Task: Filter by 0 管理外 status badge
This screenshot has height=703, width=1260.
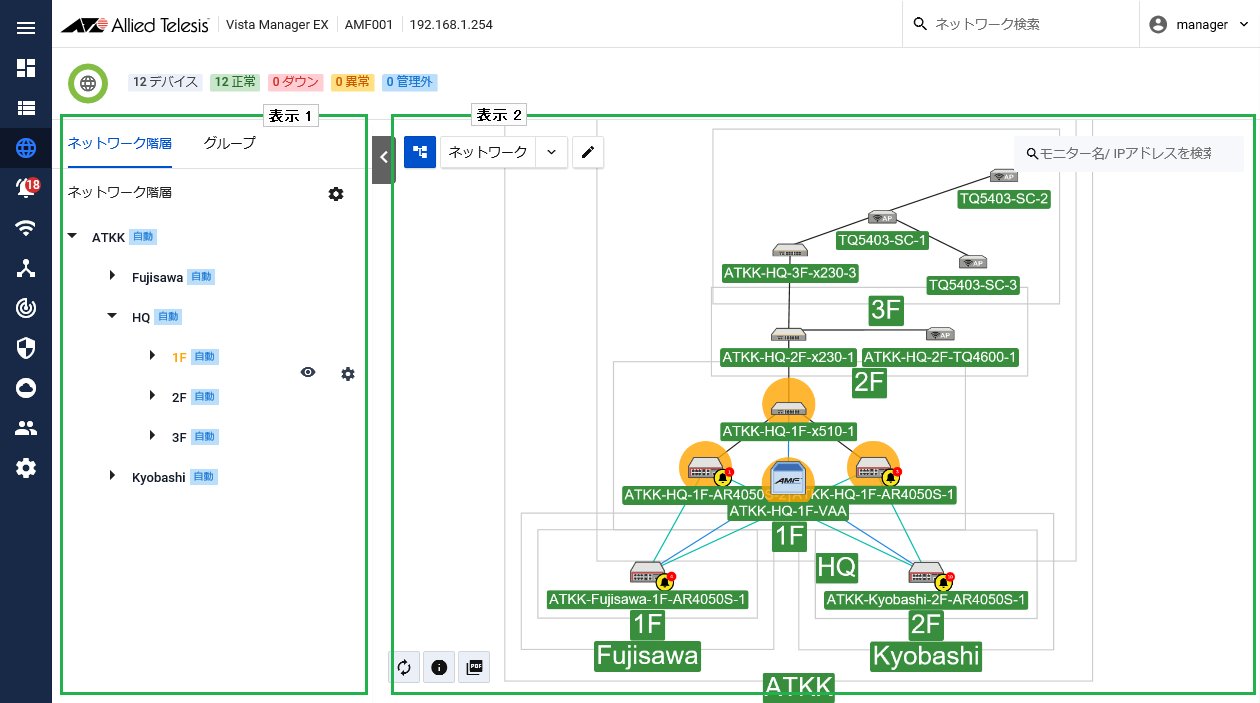Action: pyautogui.click(x=410, y=82)
